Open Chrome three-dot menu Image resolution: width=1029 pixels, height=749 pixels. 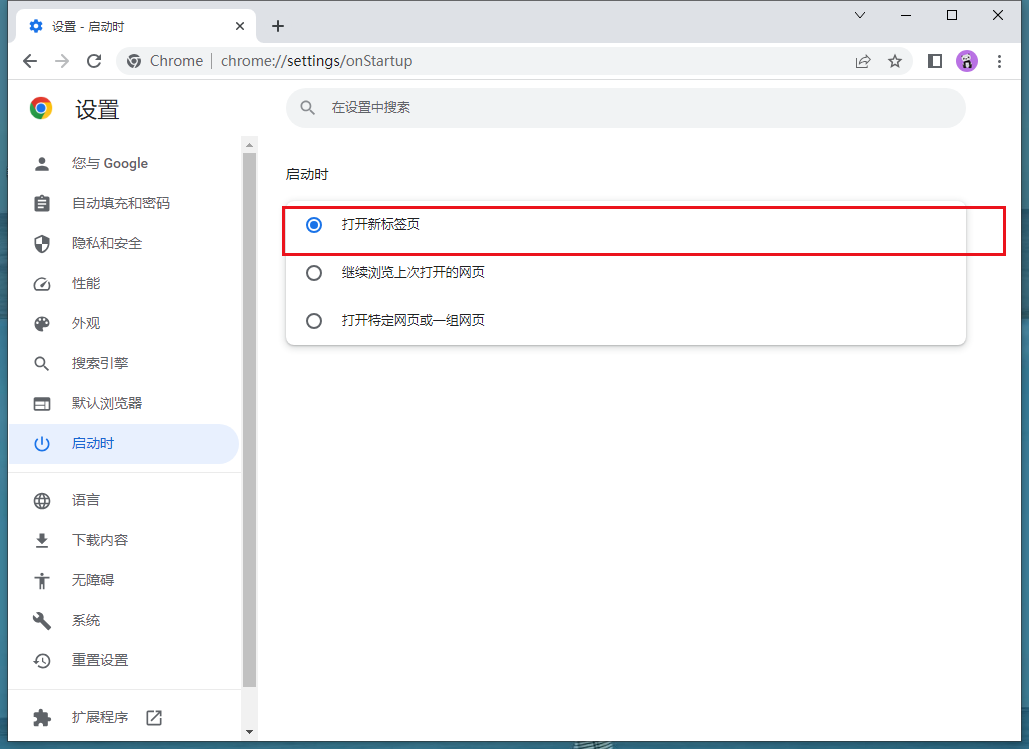click(x=999, y=61)
